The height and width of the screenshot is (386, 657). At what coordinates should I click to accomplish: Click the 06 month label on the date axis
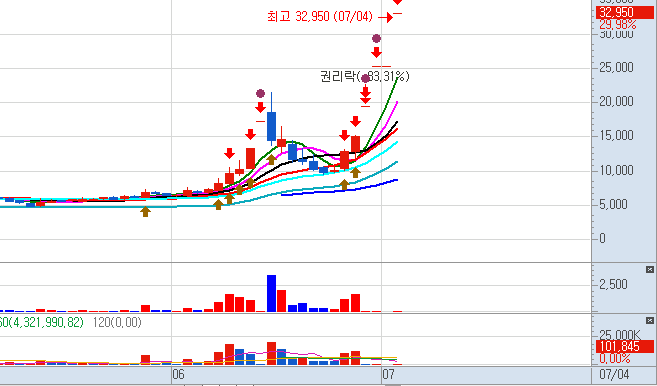pos(178,374)
